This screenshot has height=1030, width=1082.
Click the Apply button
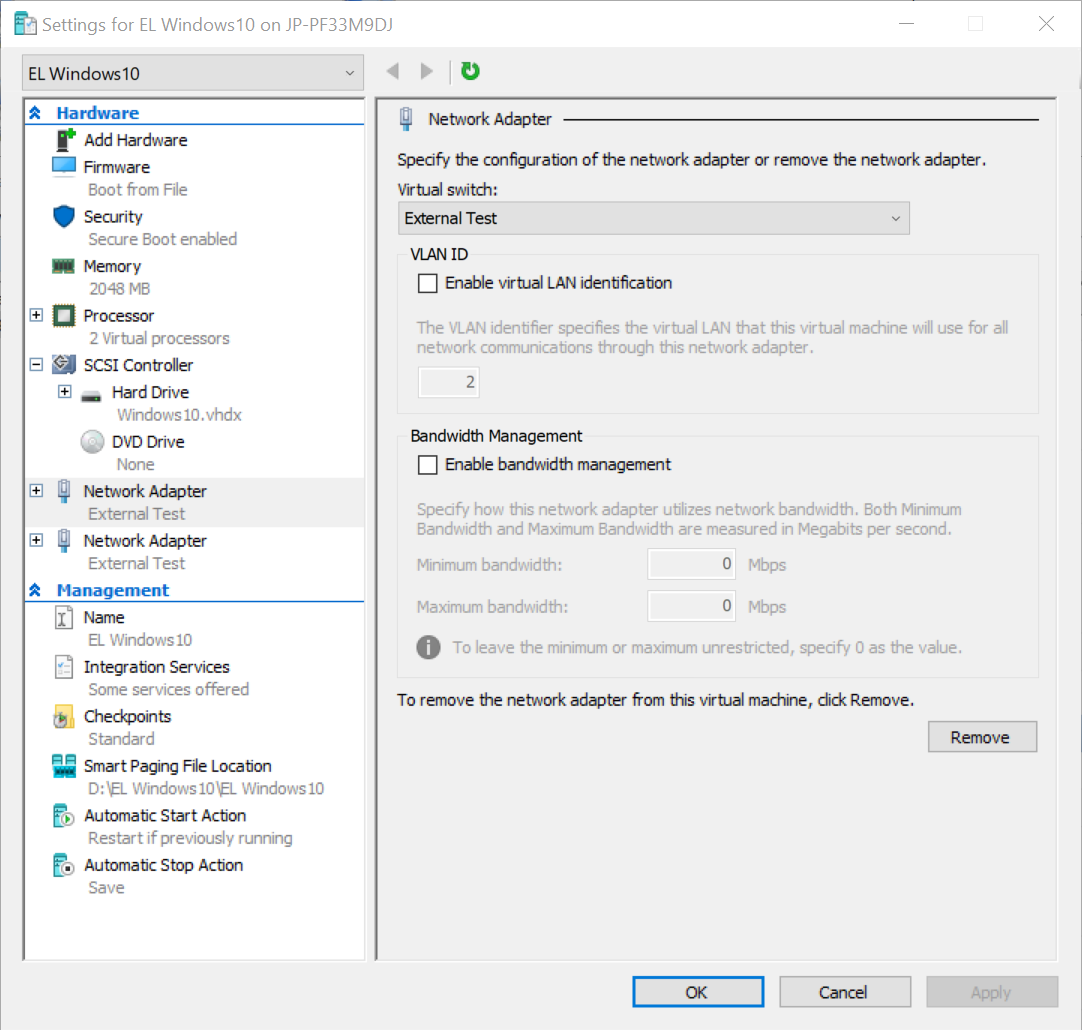pos(992,992)
